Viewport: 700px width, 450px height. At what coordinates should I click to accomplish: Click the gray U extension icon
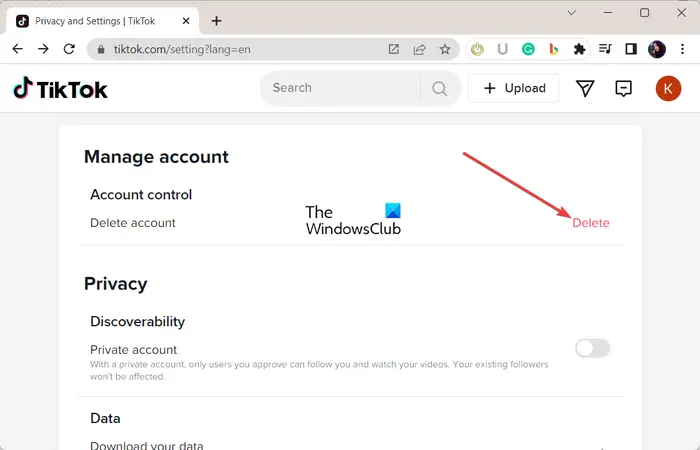(503, 49)
